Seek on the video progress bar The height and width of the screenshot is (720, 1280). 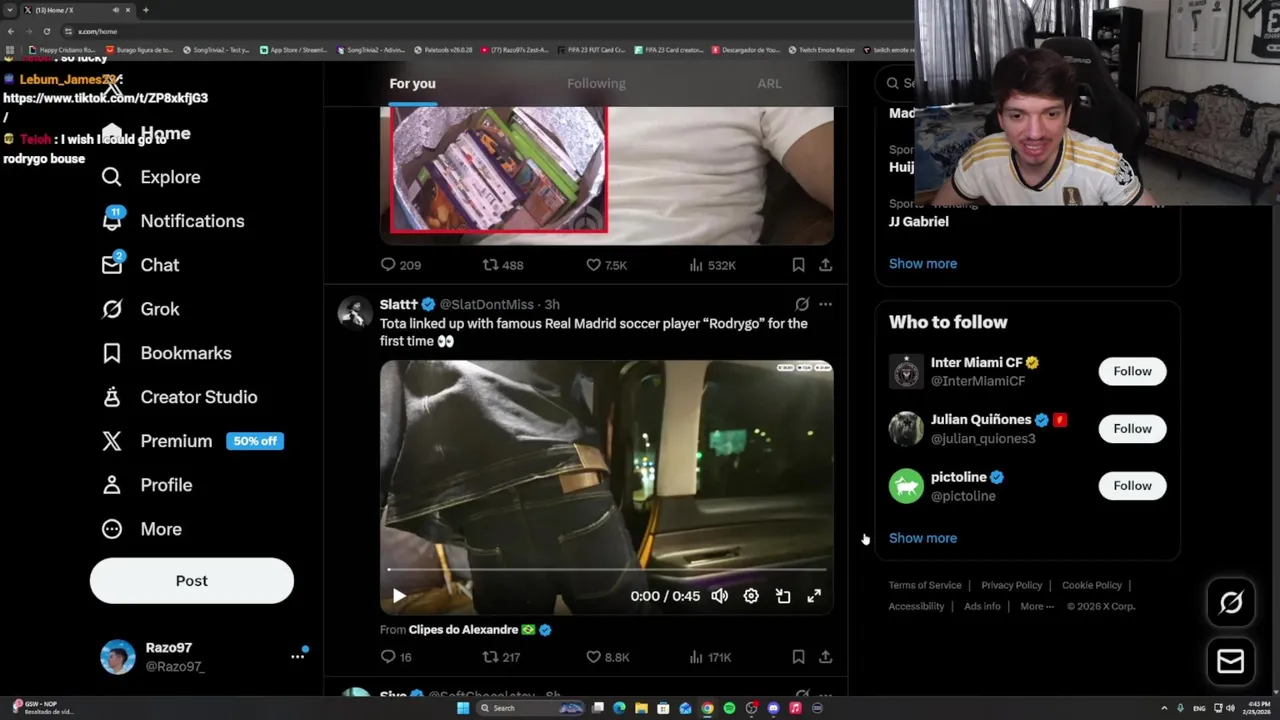tap(607, 569)
